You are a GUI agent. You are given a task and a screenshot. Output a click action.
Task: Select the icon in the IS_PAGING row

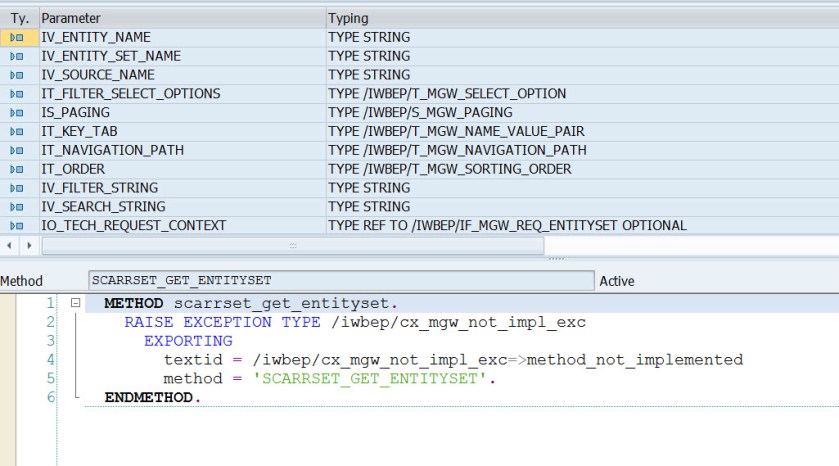(x=16, y=113)
